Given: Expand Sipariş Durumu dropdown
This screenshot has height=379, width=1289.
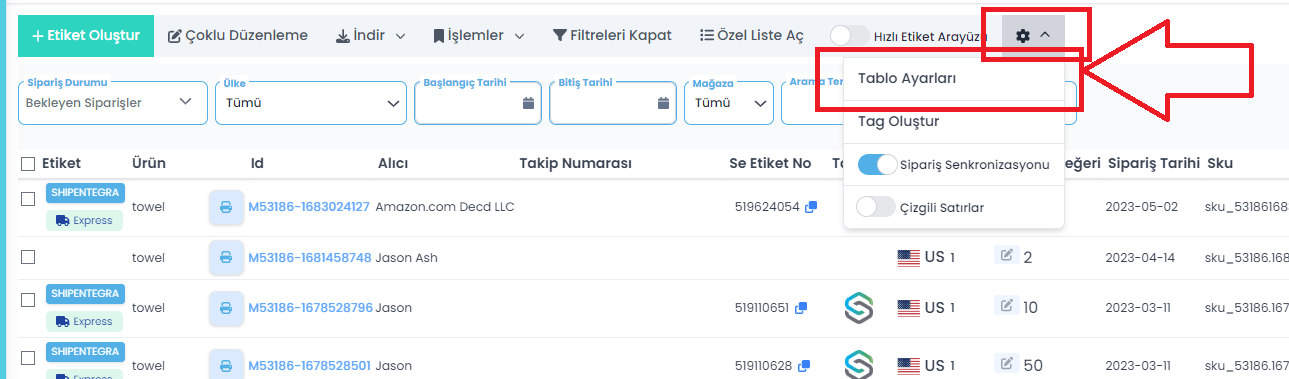Looking at the screenshot, I should 110,102.
